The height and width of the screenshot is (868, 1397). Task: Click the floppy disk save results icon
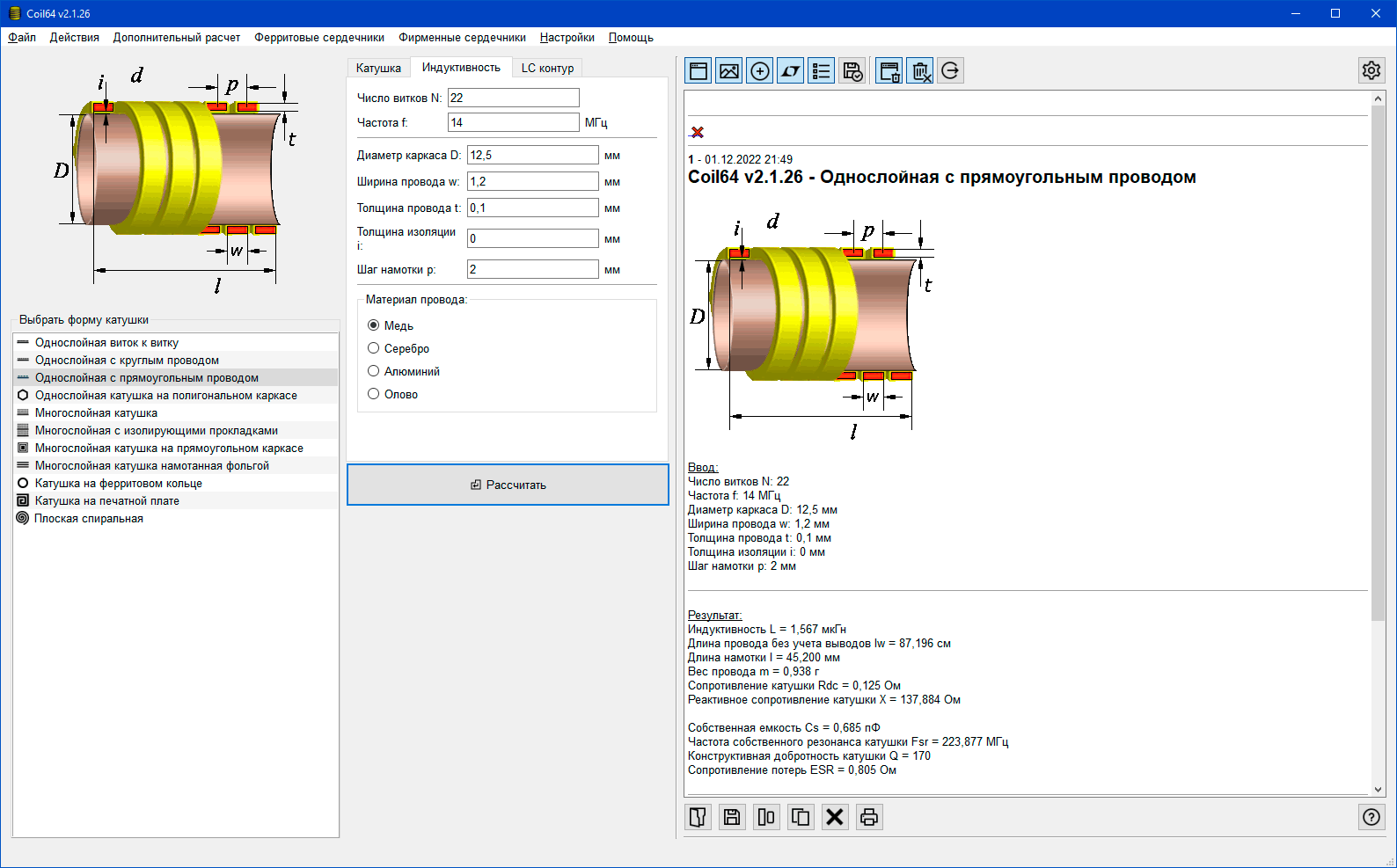click(732, 817)
